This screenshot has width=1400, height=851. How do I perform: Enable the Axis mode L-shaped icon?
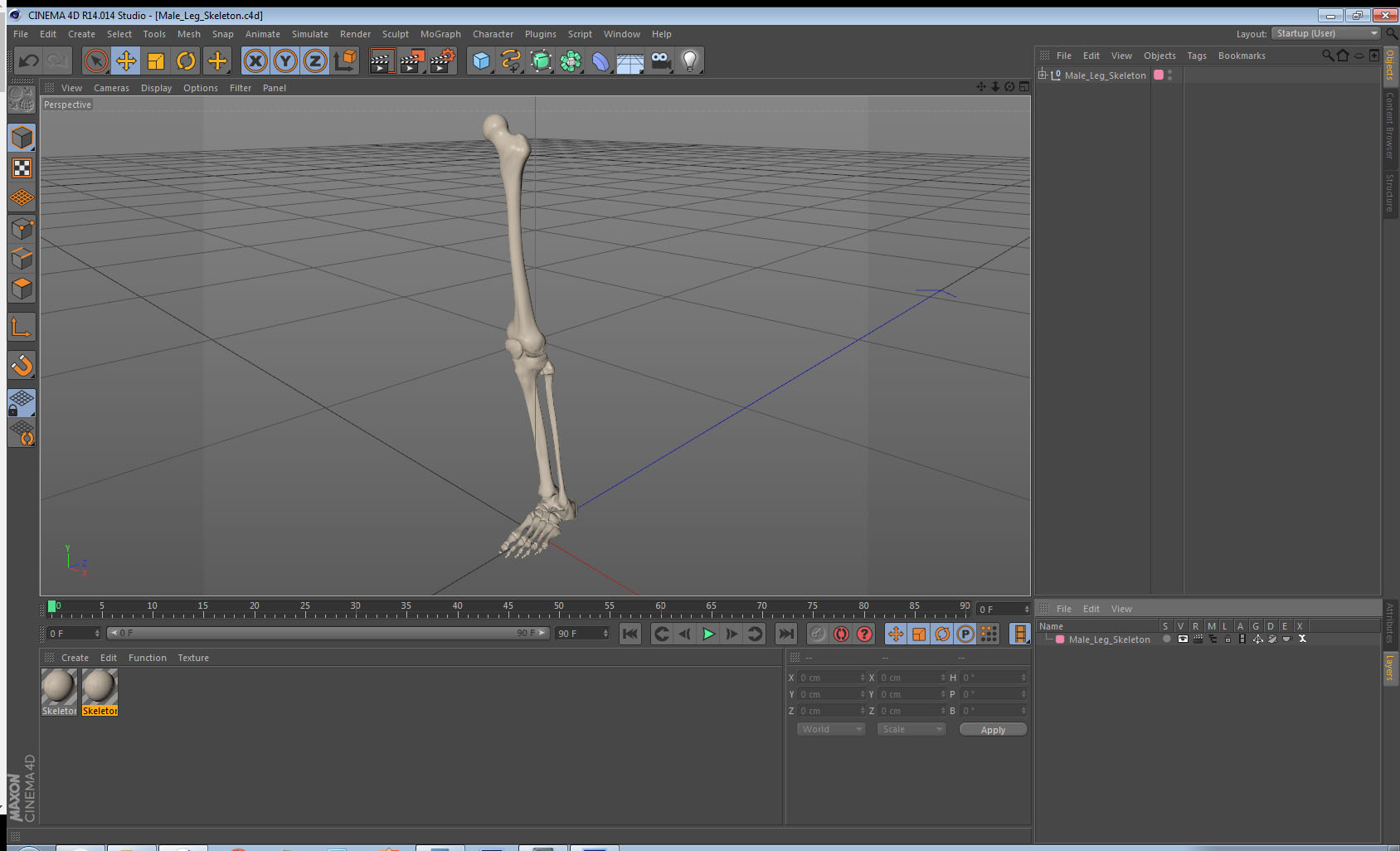(22, 328)
